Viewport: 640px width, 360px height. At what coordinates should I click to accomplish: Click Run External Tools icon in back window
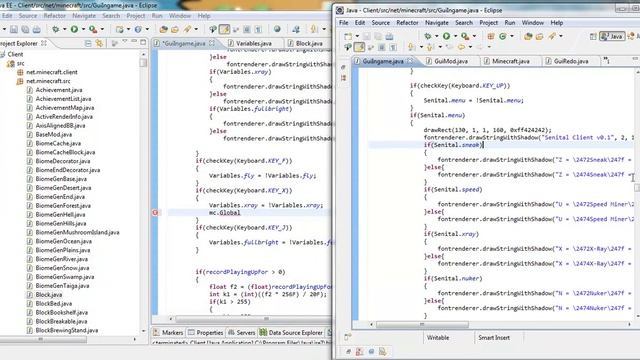tap(93, 29)
